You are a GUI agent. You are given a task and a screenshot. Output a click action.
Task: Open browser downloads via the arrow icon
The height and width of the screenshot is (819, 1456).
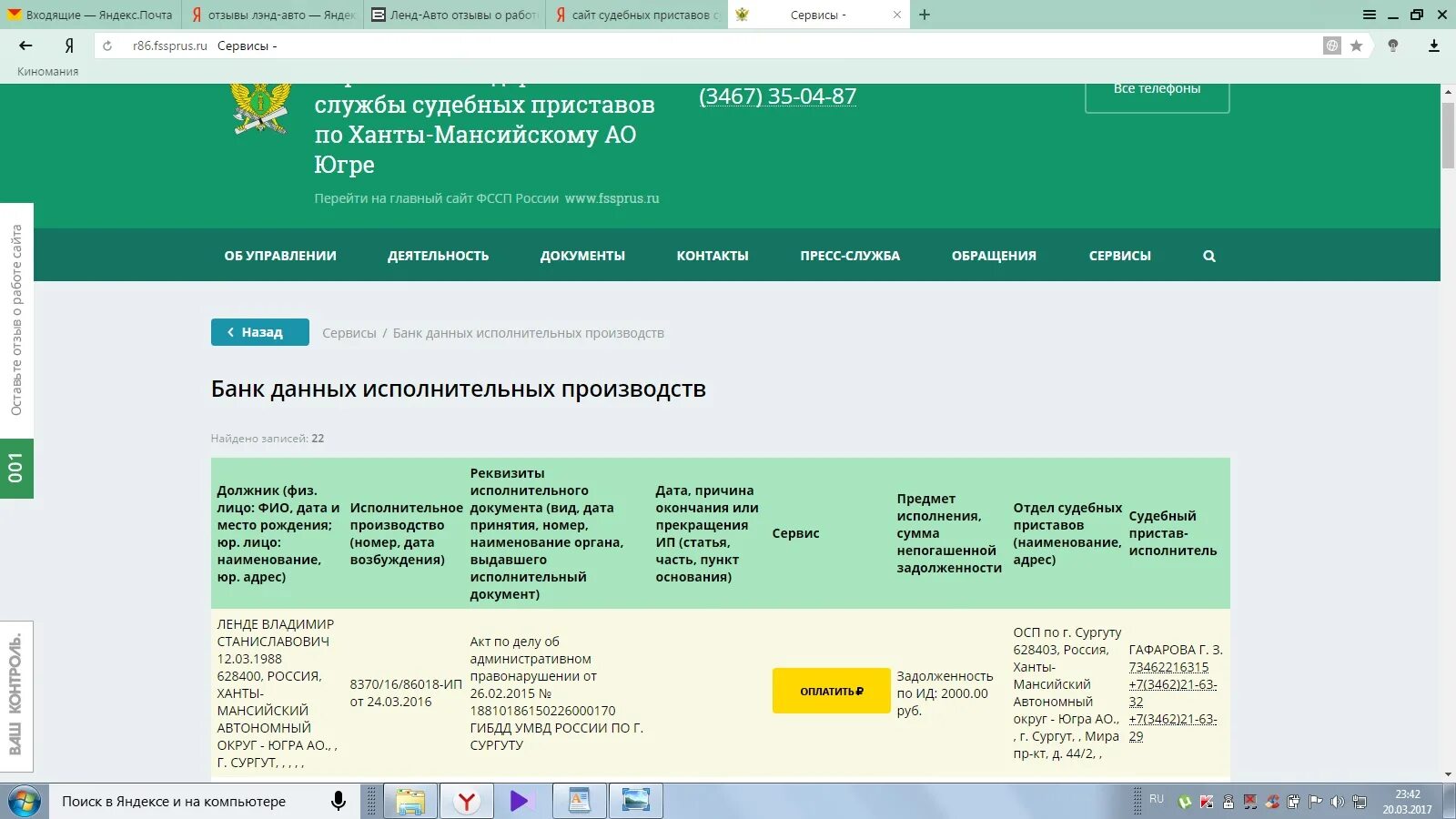(1434, 45)
